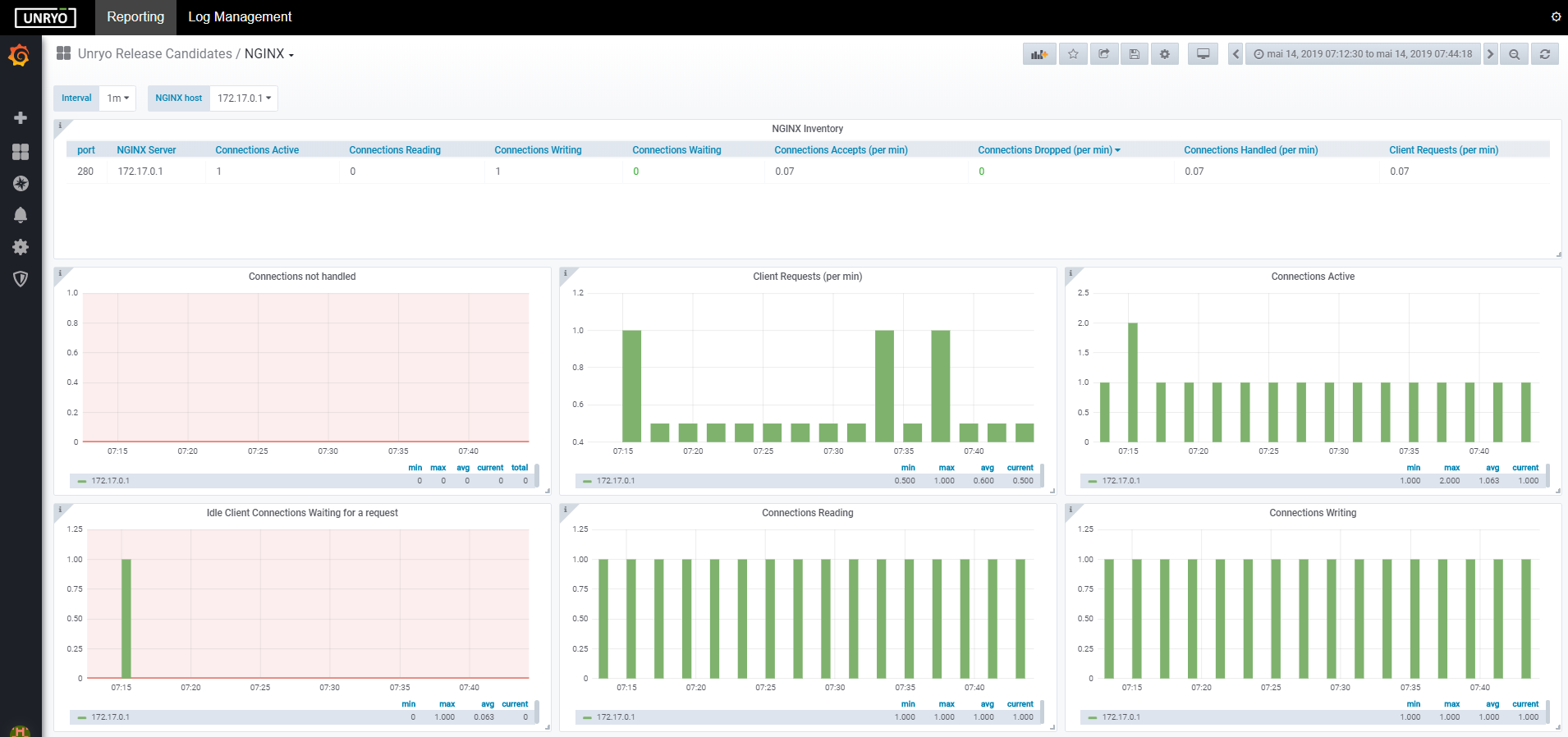Click the UNRYO logo
This screenshot has height=737, width=1568.
tap(45, 17)
